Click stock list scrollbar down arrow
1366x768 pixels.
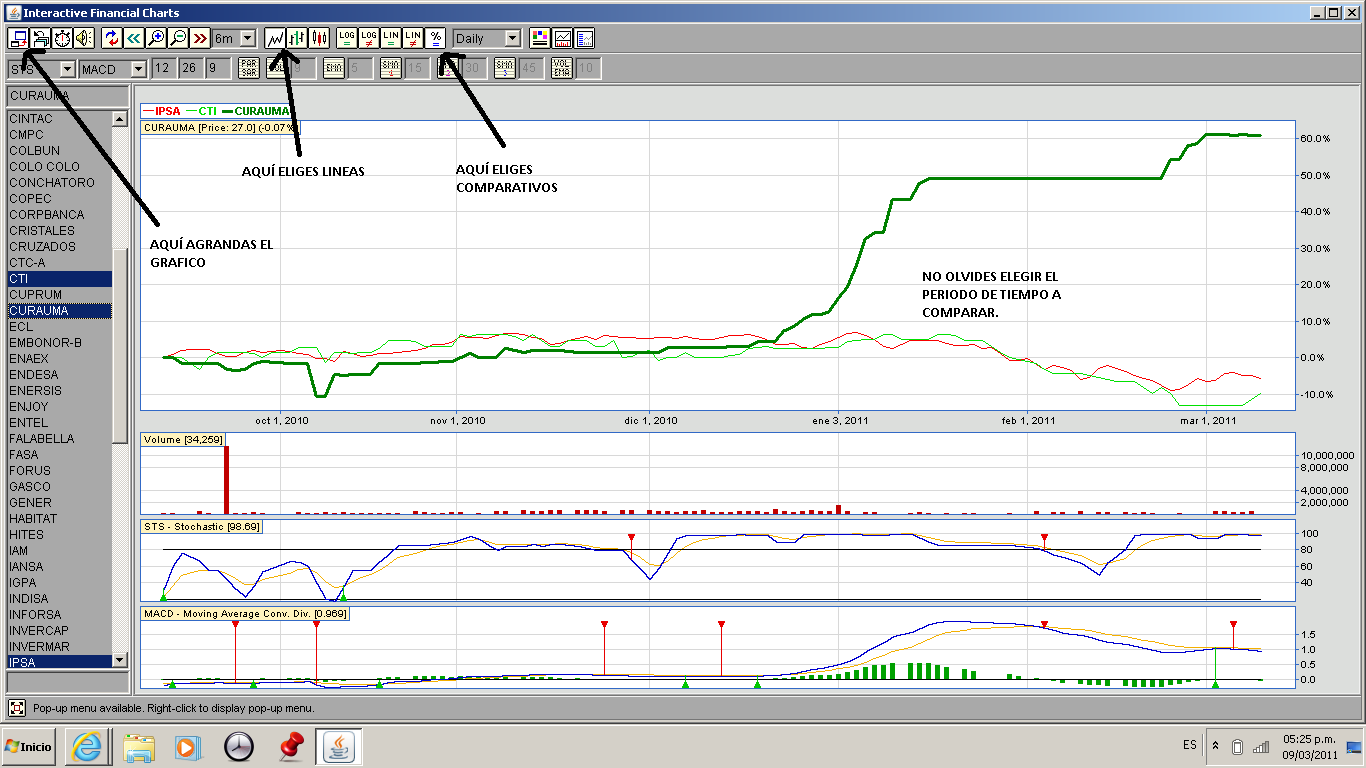[120, 660]
